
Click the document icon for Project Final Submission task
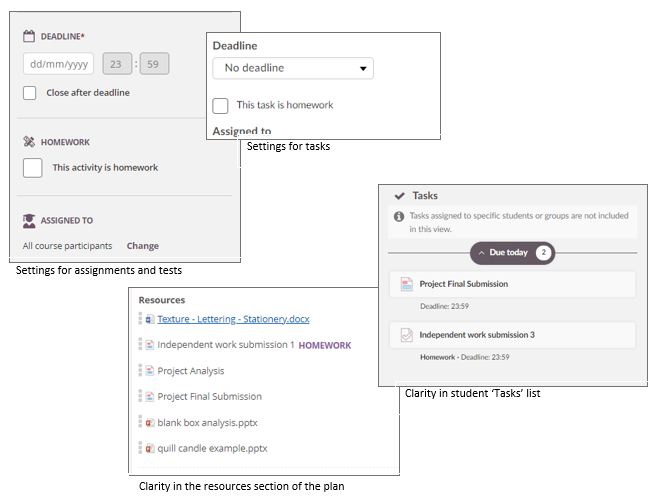(x=405, y=284)
